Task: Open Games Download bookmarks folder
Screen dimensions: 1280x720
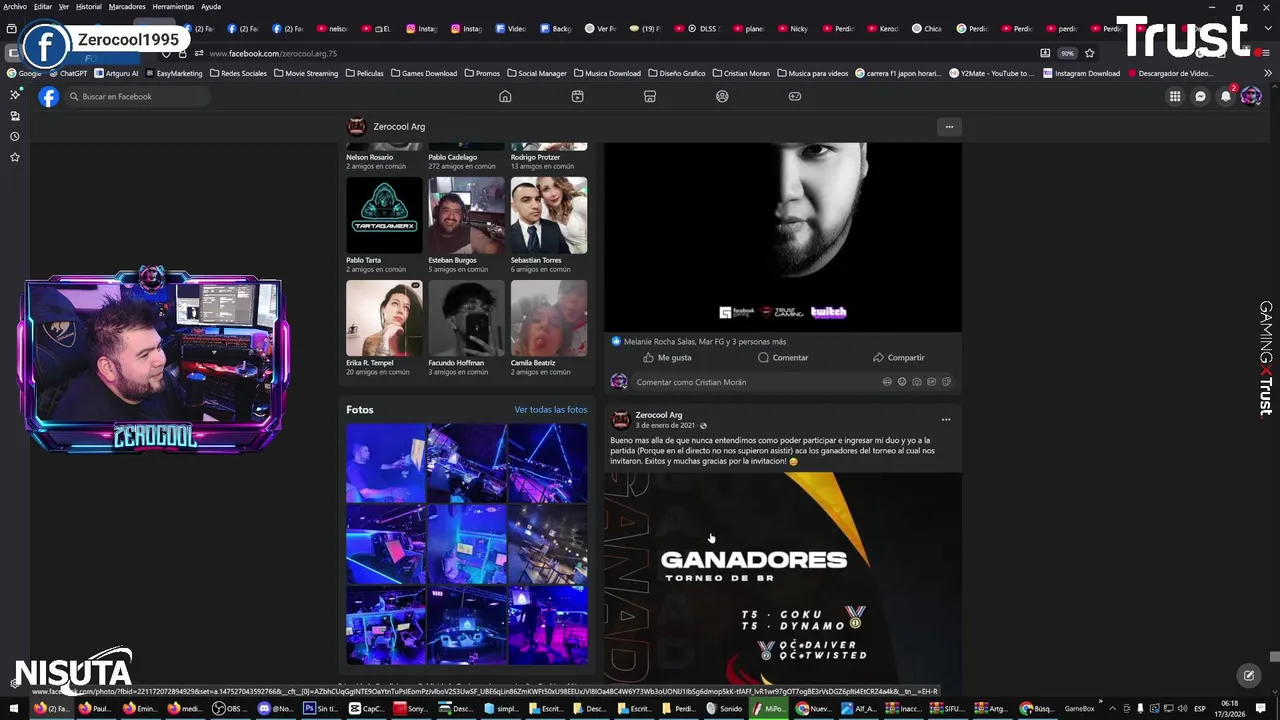Action: pyautogui.click(x=423, y=73)
